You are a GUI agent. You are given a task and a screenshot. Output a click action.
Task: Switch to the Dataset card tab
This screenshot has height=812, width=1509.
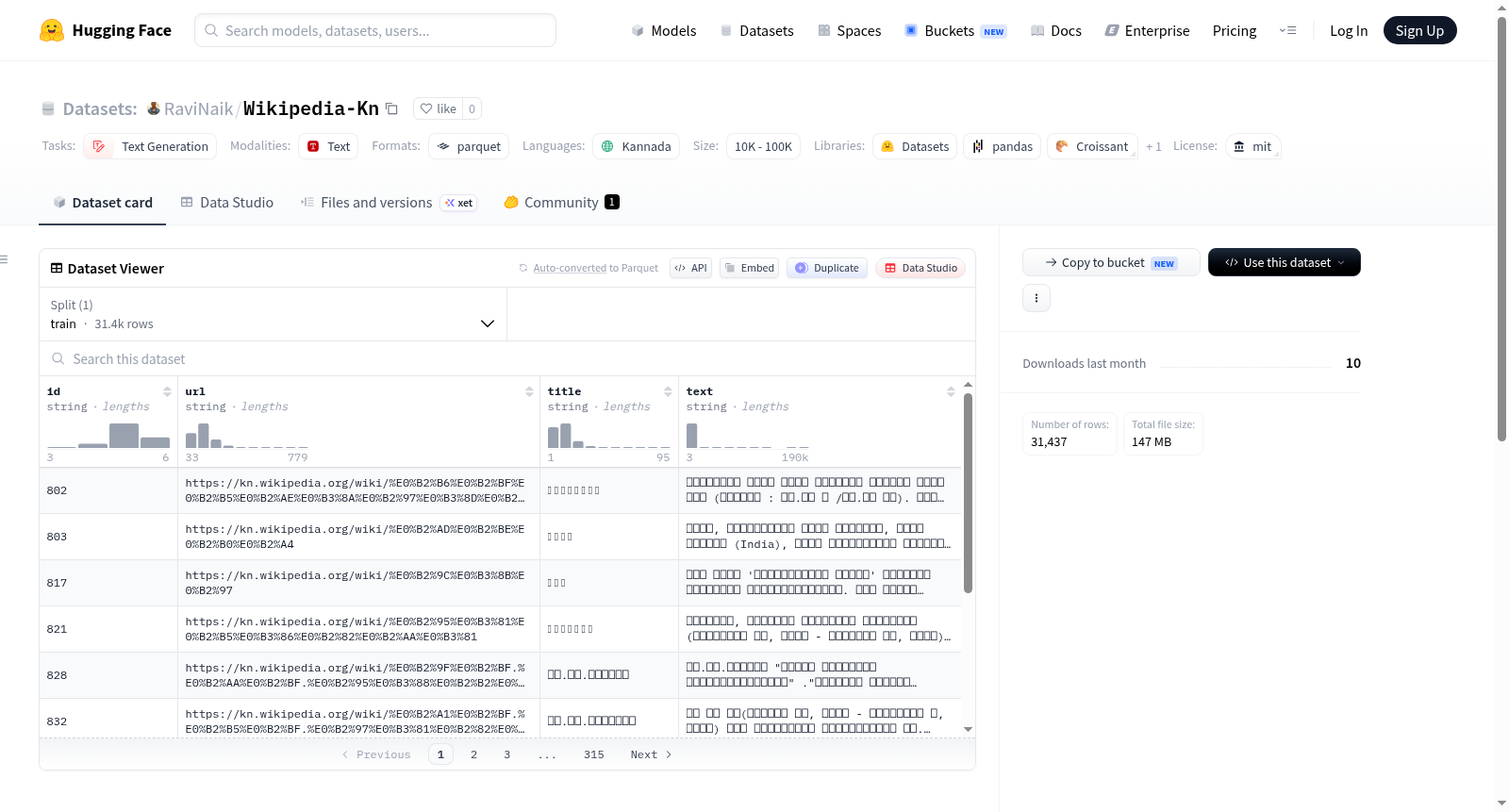(x=102, y=203)
